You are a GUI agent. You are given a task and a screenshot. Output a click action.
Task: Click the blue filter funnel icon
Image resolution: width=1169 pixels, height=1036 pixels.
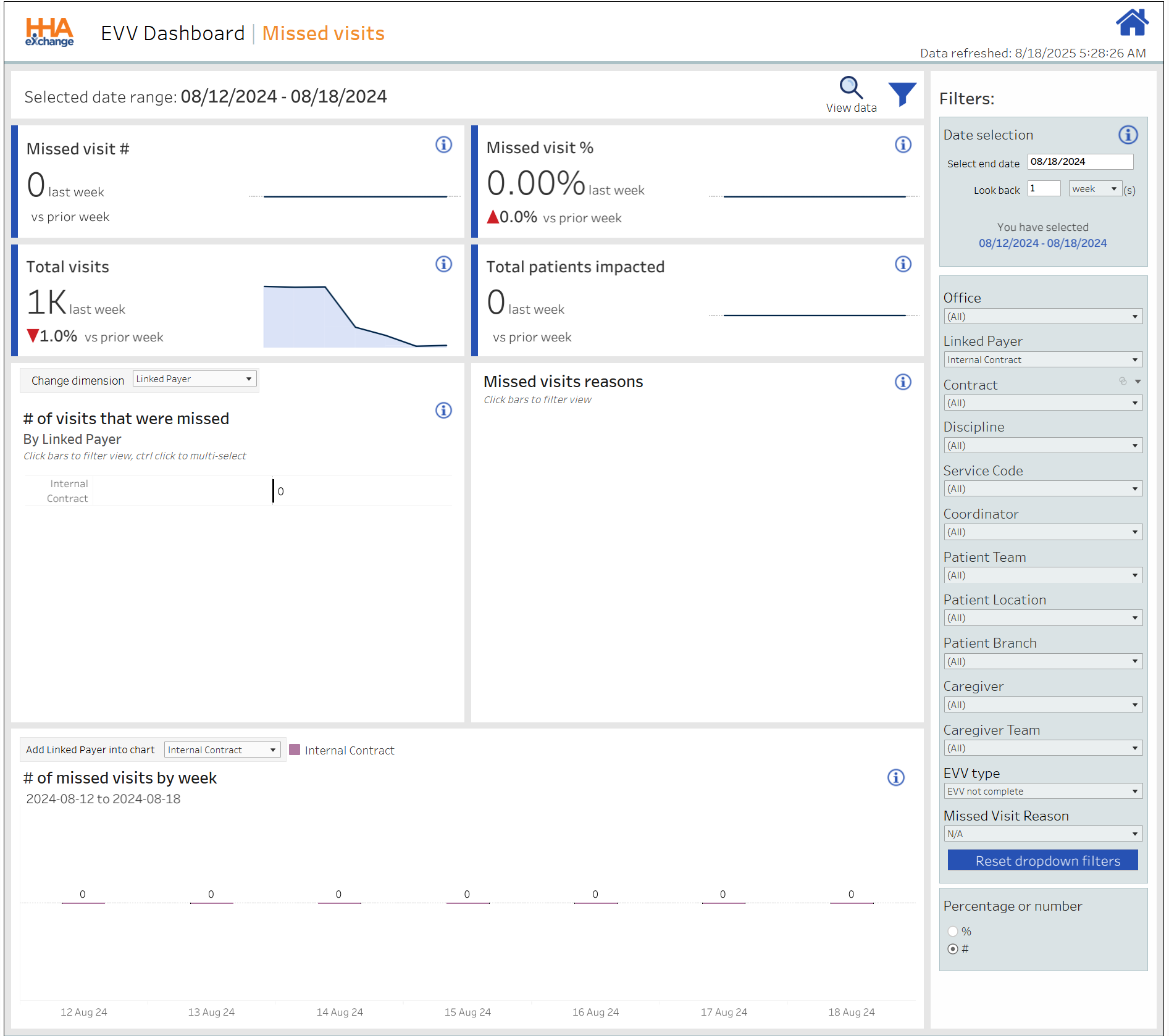click(x=902, y=94)
